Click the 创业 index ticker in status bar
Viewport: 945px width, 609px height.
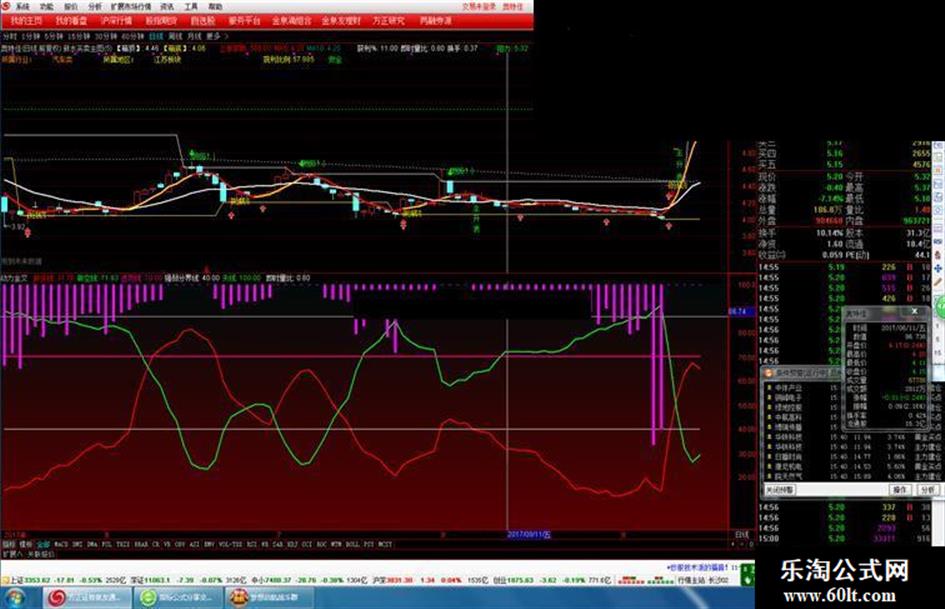(552, 580)
